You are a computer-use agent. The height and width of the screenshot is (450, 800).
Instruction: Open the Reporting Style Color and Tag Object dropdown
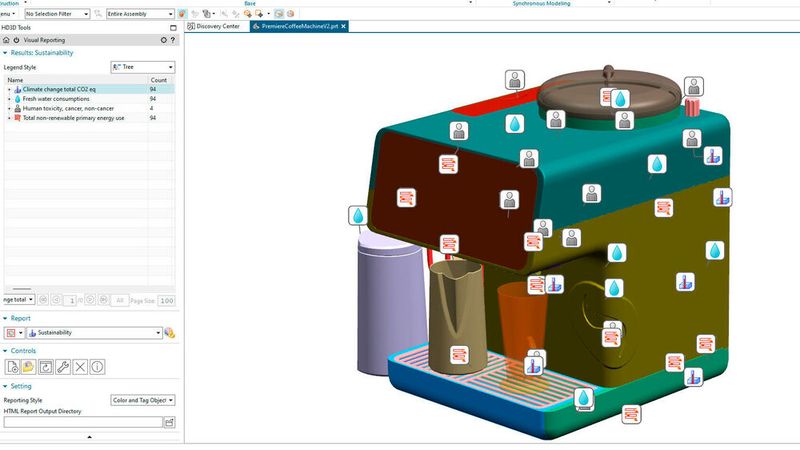143,400
